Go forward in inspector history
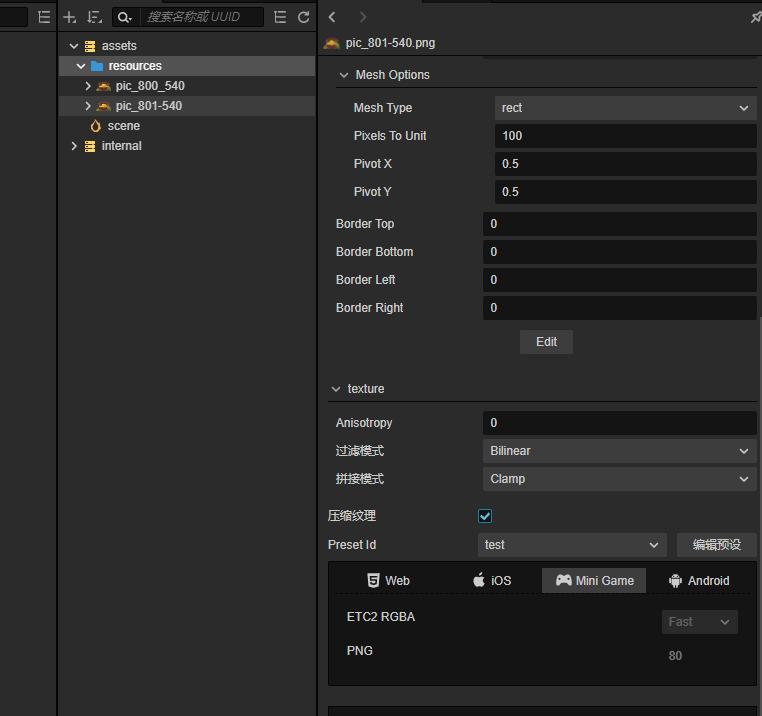762x716 pixels. (363, 17)
